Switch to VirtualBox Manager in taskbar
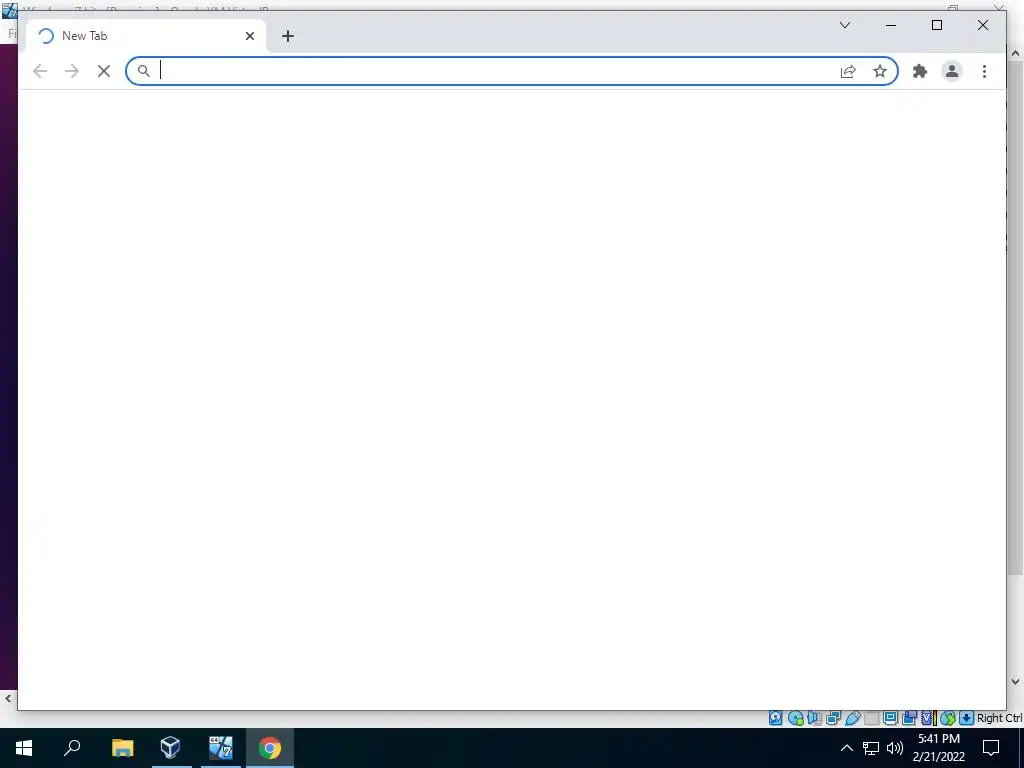 point(170,748)
